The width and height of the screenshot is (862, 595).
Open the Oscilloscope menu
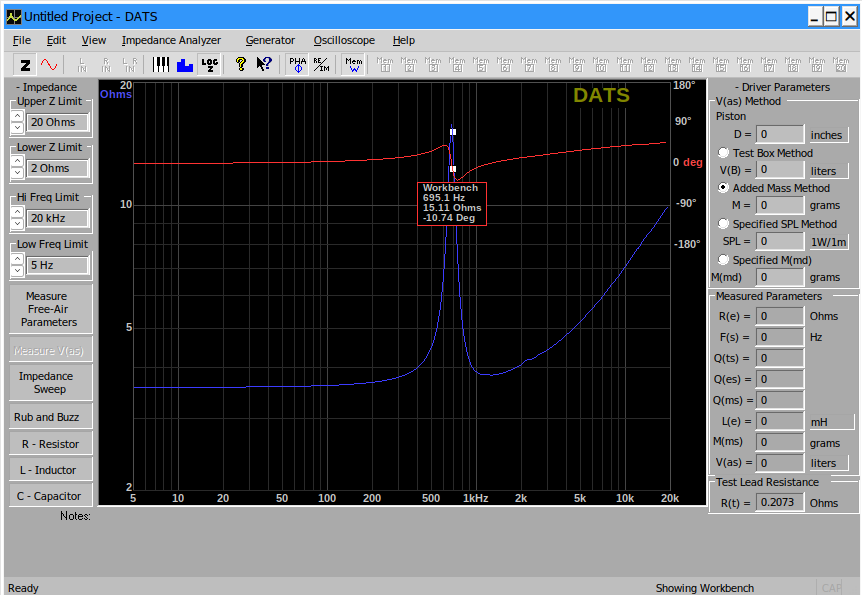pos(344,40)
